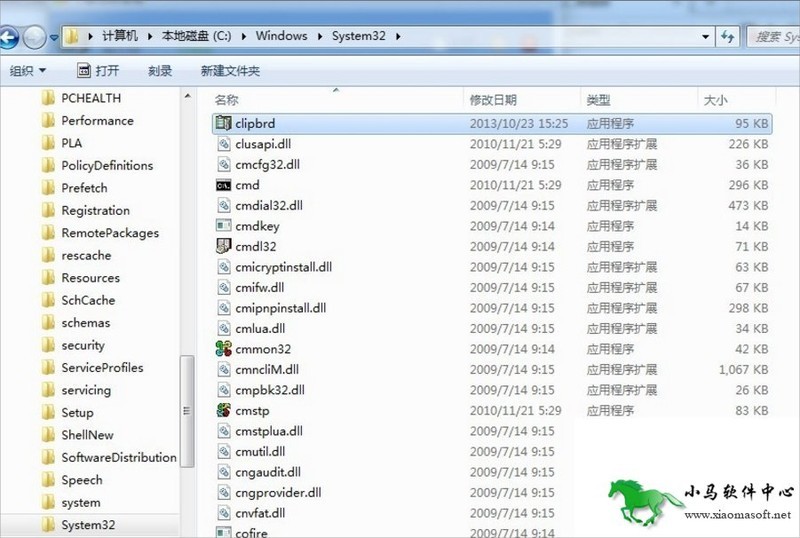Select the cmlua.dll file icon
800x538 pixels.
coord(223,328)
